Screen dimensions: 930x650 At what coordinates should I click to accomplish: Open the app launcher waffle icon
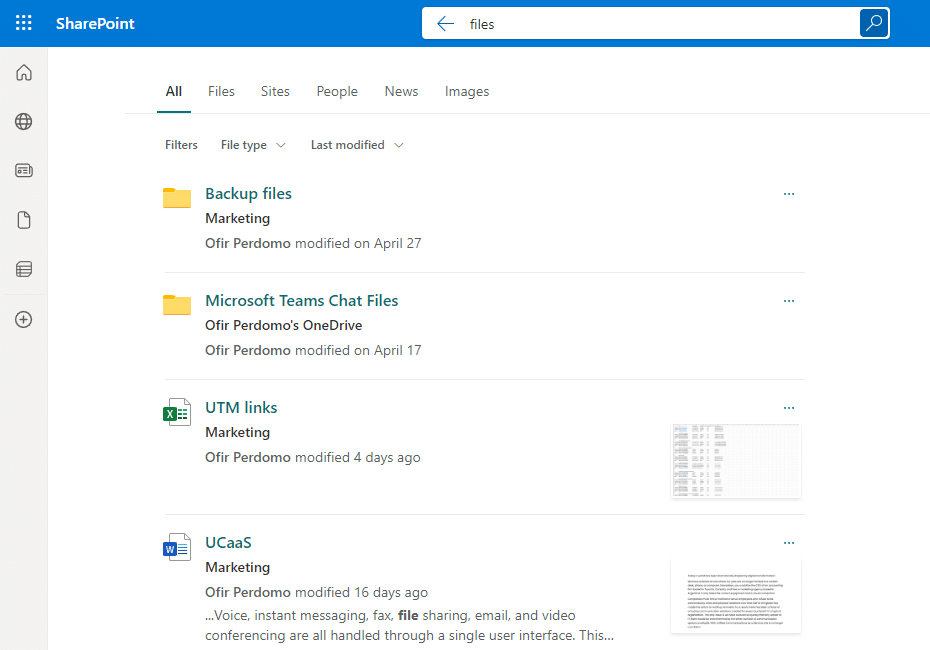pos(24,23)
